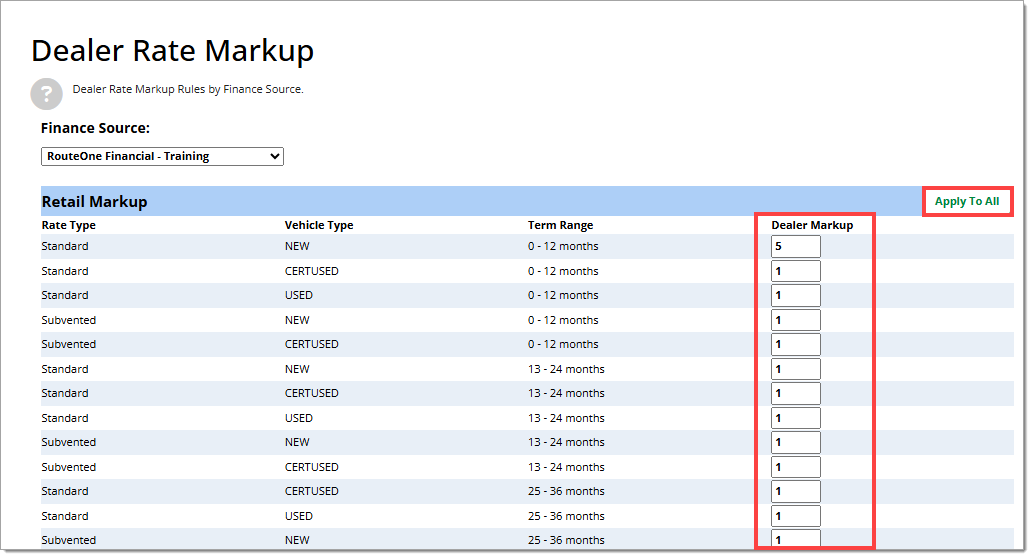Click the Term Range column header
This screenshot has width=1031, height=557.
tap(560, 225)
